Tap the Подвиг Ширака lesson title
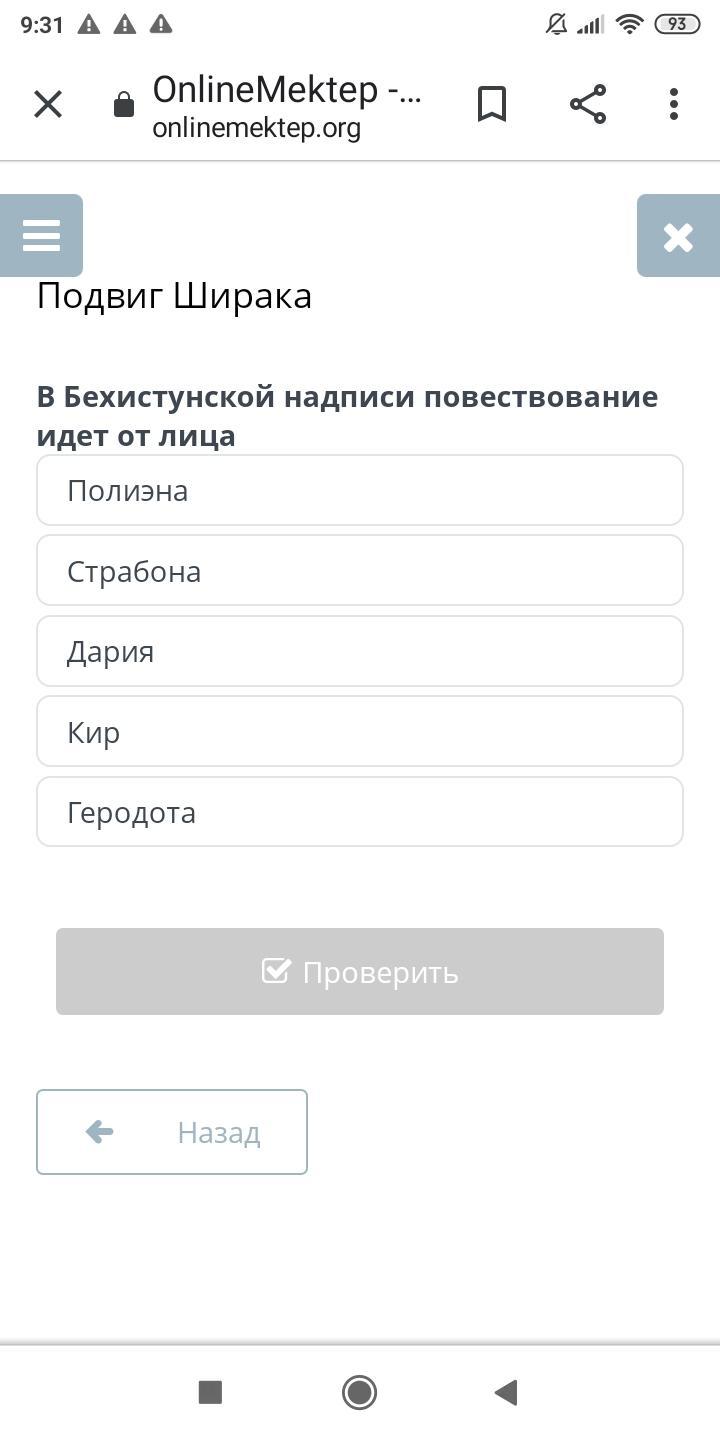Image resolution: width=720 pixels, height=1440 pixels. (175, 296)
